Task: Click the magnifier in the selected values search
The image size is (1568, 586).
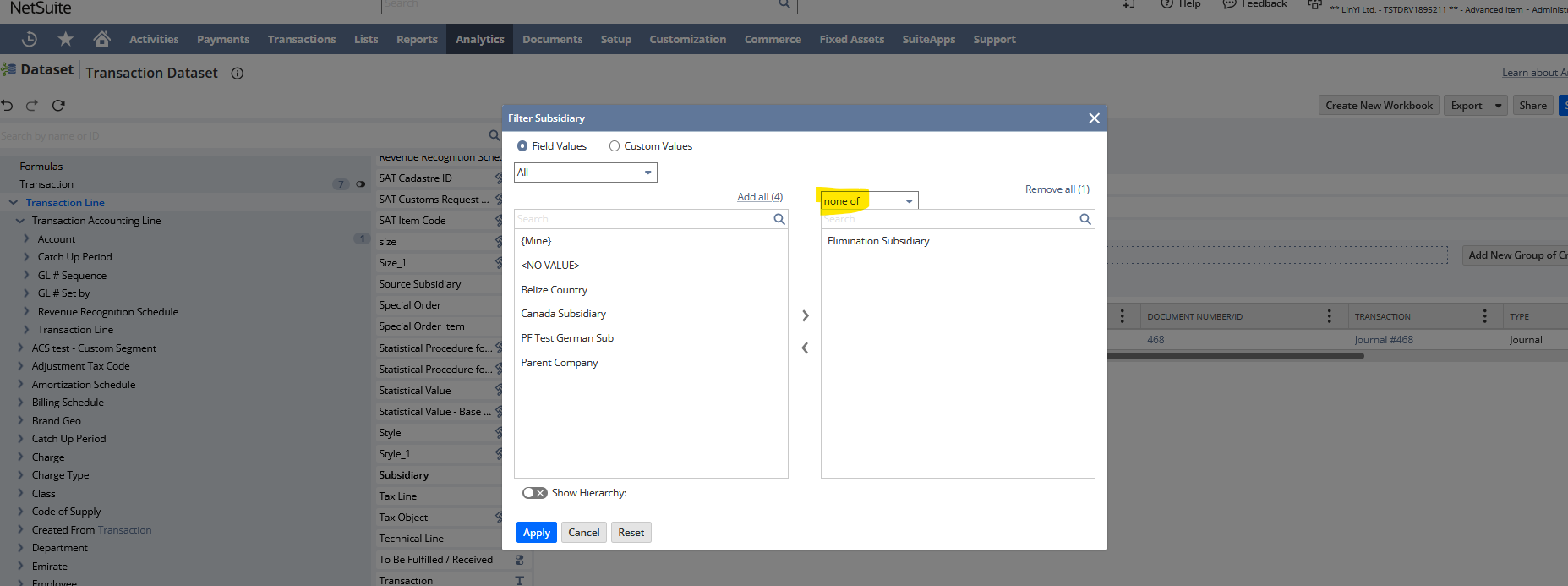Action: pyautogui.click(x=1085, y=219)
